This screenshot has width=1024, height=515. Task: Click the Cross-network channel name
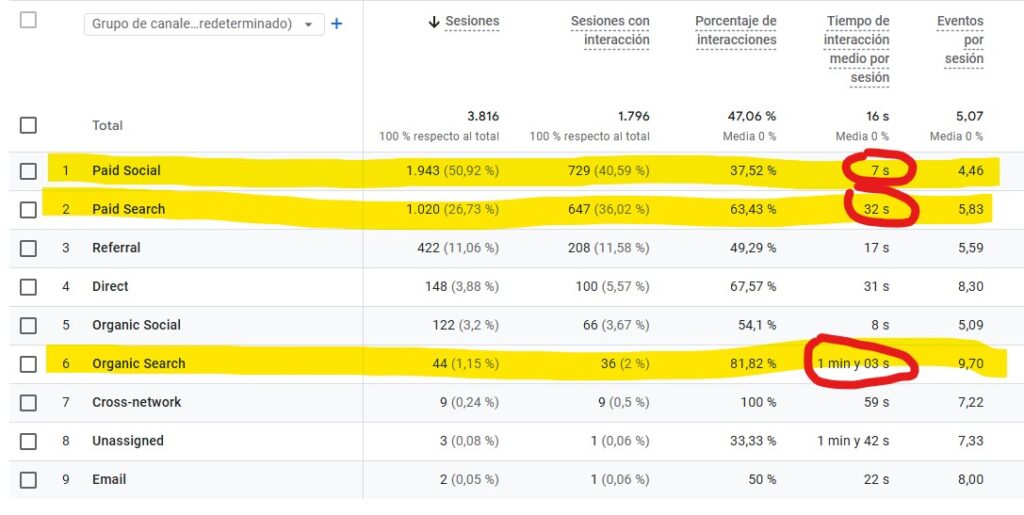click(x=136, y=402)
